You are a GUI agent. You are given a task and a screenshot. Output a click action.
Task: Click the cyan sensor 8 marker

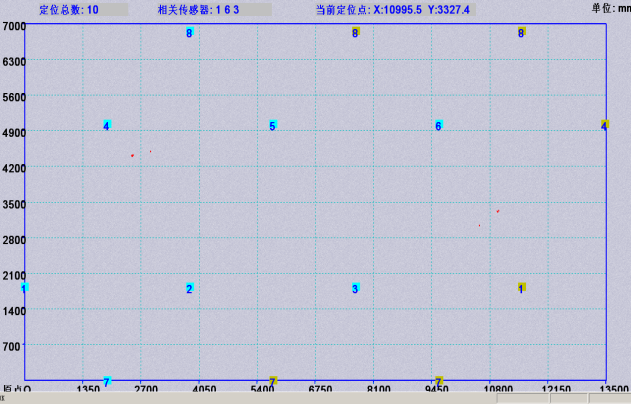(x=189, y=33)
